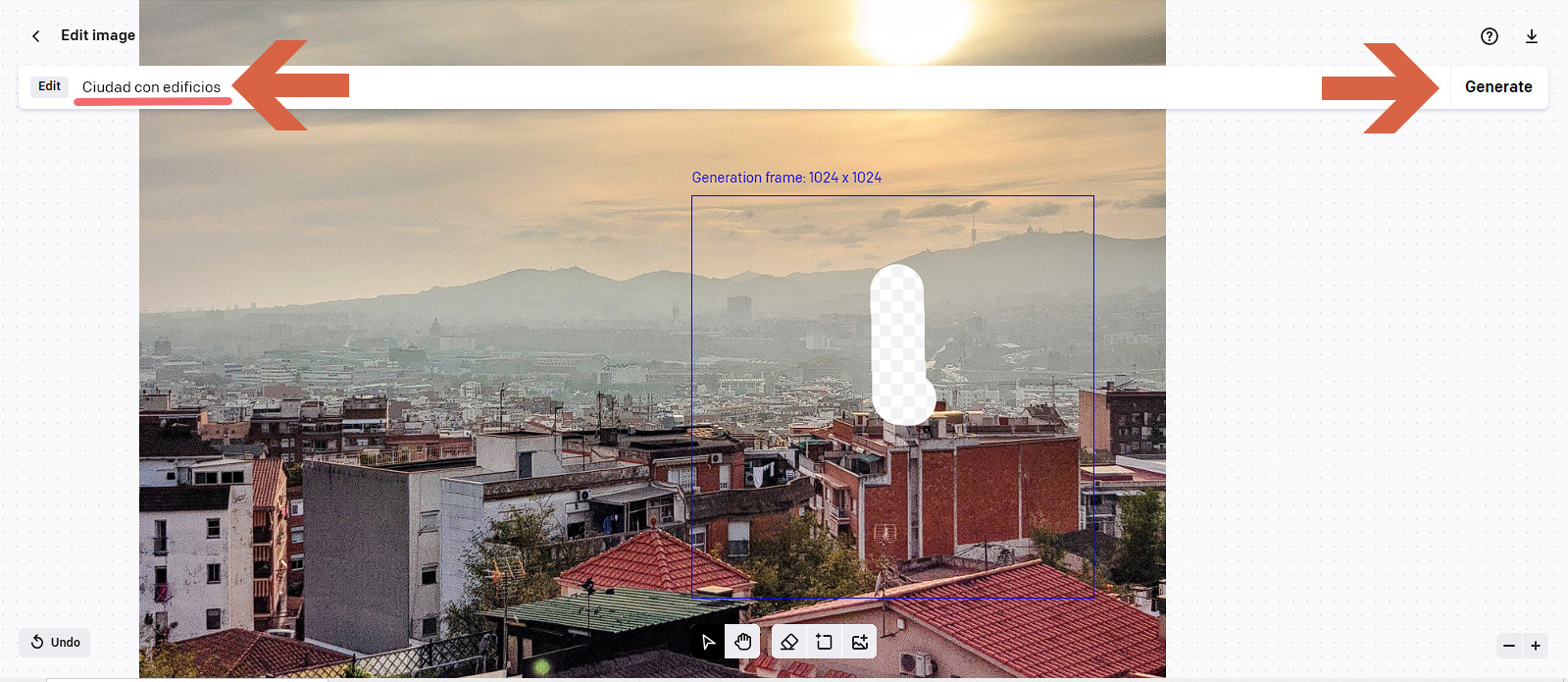
Task: Activate the Eraser tool
Action: tap(789, 642)
